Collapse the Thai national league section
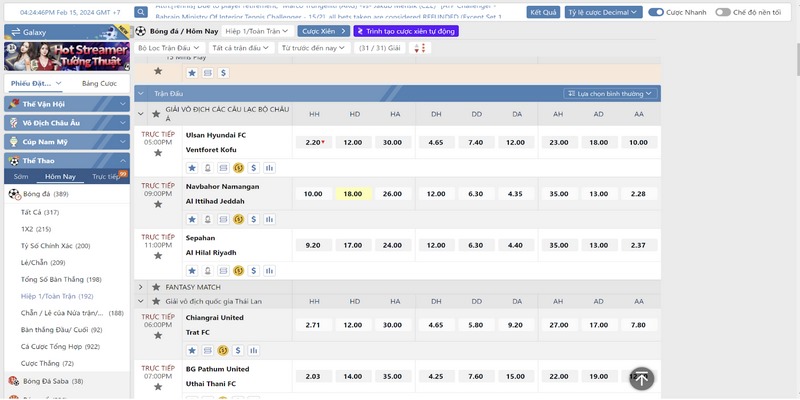This screenshot has width=800, height=400. click(x=141, y=302)
